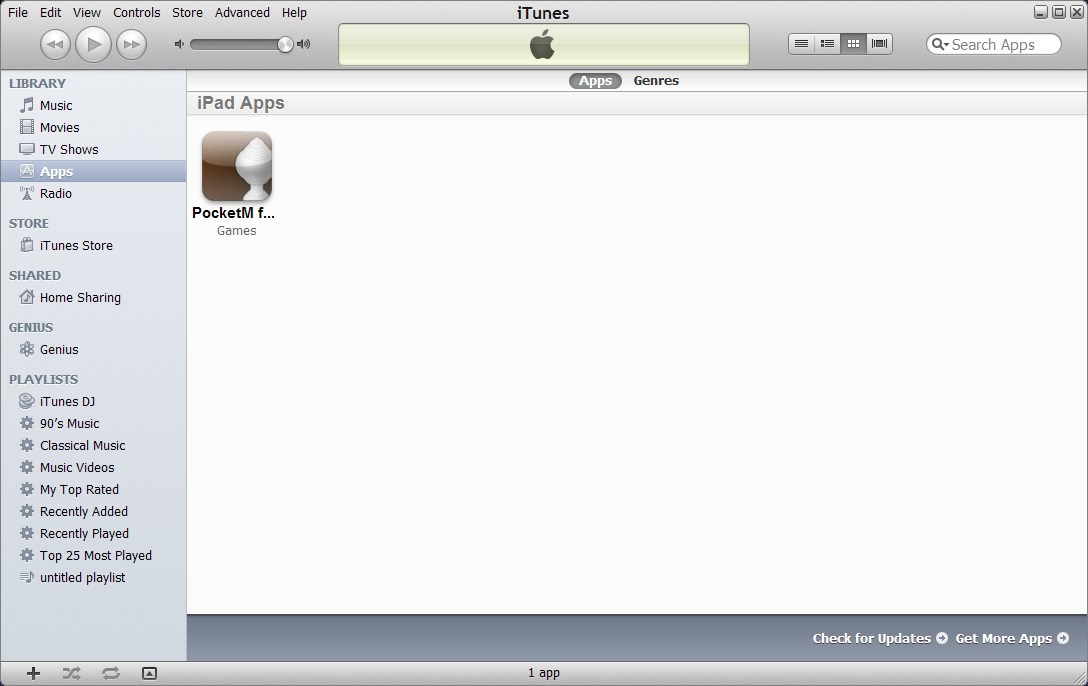This screenshot has width=1088, height=686.
Task: Click the TV Shows monitor icon
Action: point(26,149)
